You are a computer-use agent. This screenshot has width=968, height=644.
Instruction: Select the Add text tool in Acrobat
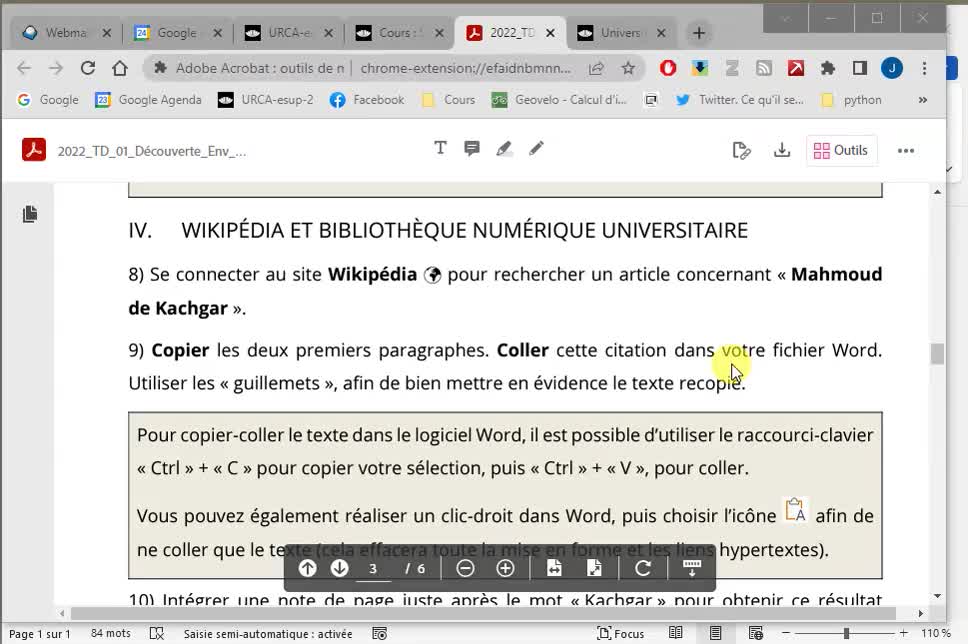440,149
